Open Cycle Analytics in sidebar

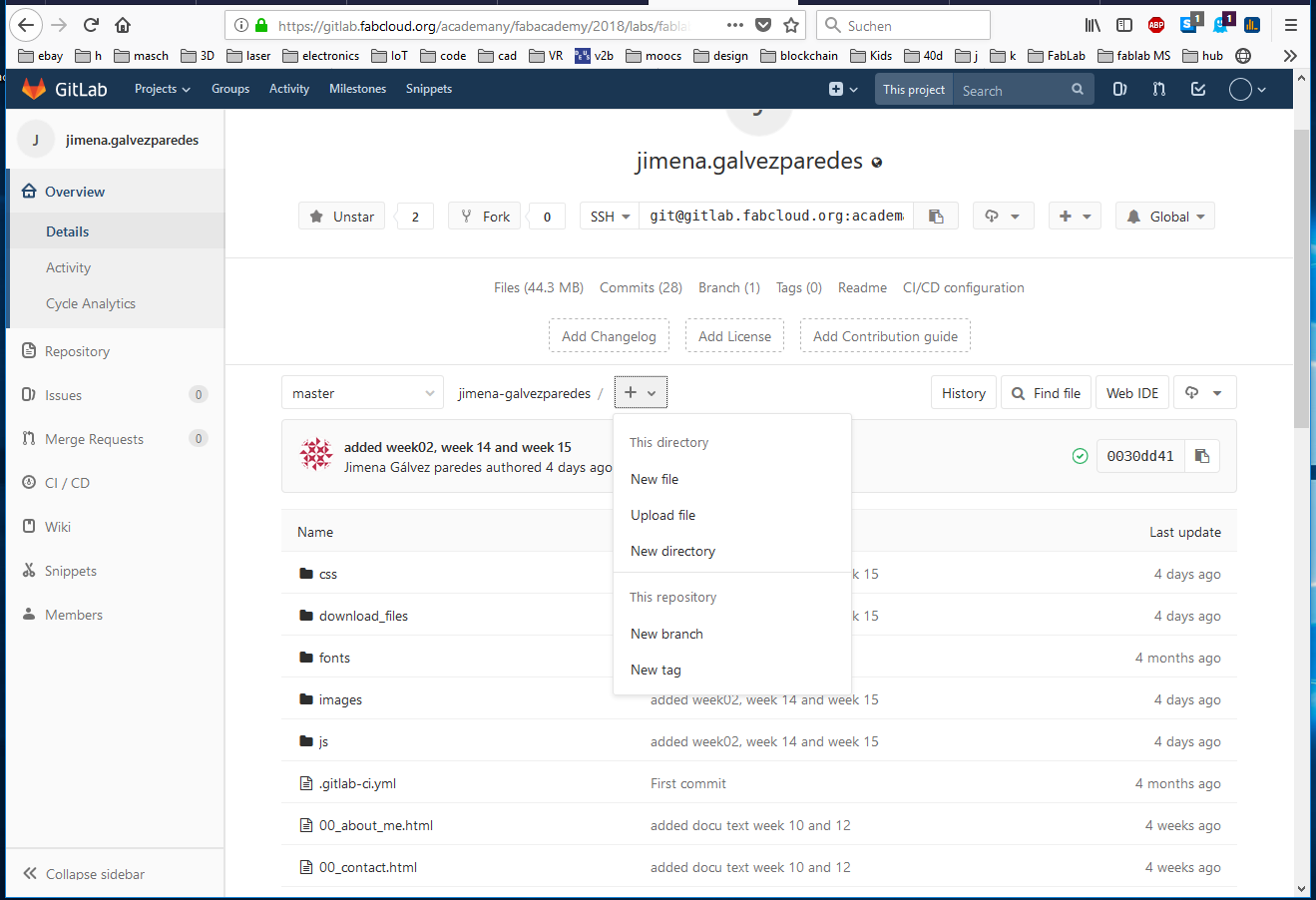pyautogui.click(x=91, y=303)
